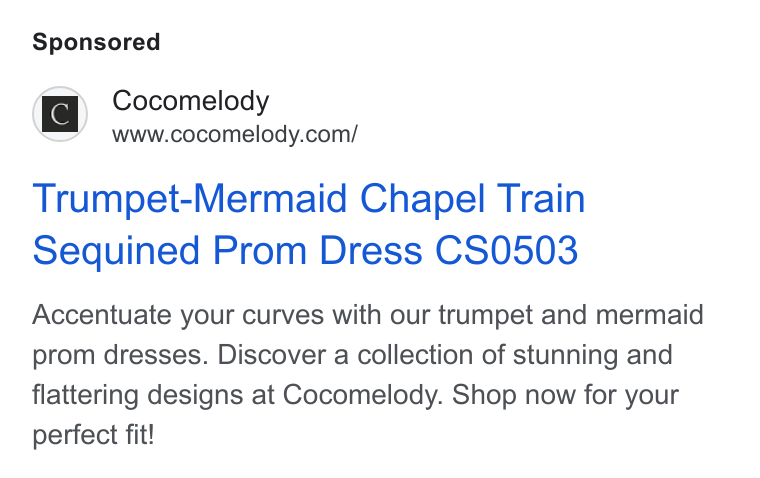This screenshot has height=478, width=760.
Task: Click the Cocomelody advertiser name
Action: pyautogui.click(x=190, y=101)
